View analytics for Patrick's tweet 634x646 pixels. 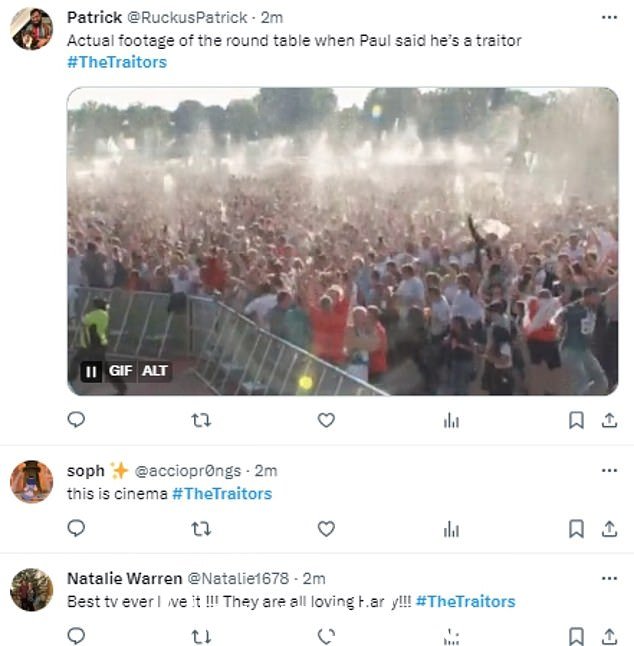click(451, 421)
